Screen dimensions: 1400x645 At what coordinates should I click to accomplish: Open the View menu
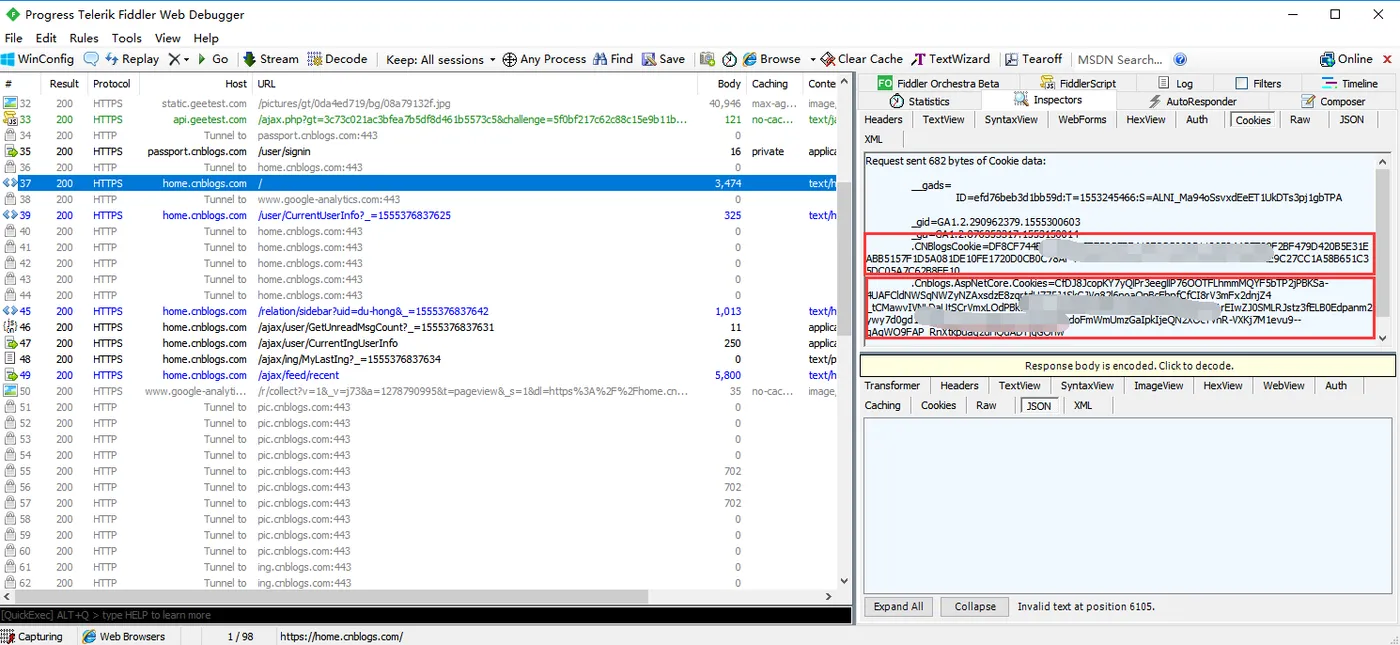167,38
